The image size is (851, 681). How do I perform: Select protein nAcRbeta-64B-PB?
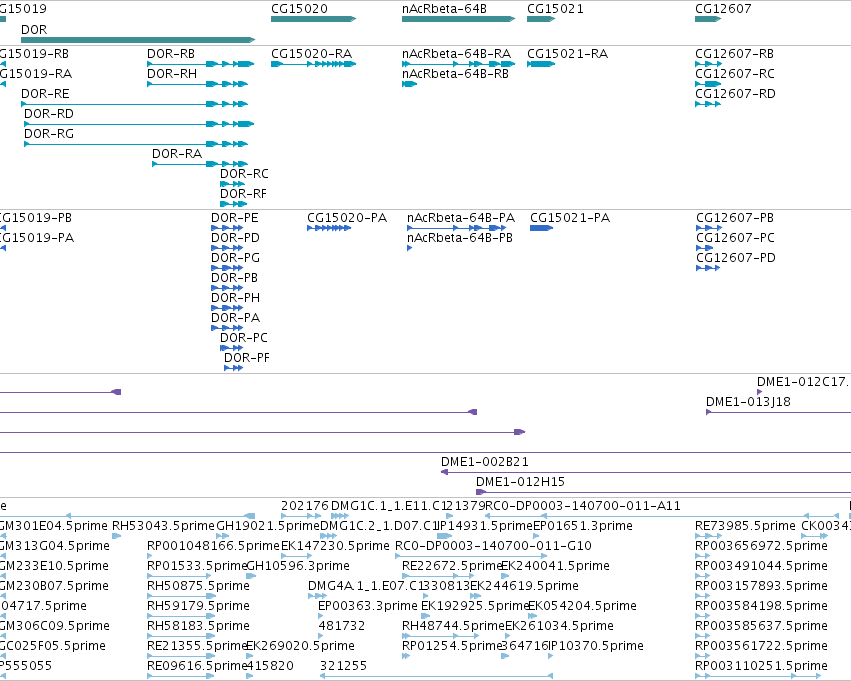(x=410, y=248)
